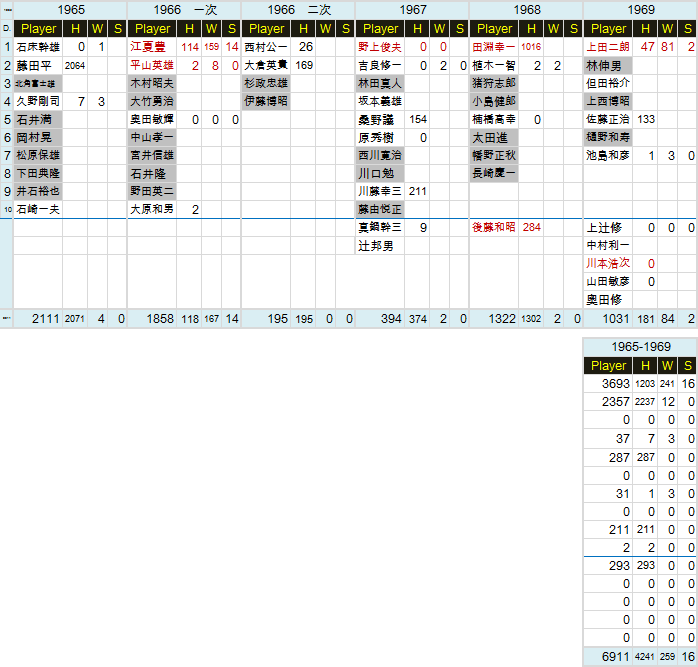Click player 植木一智 in the 1968 column
Image resolution: width=698 pixels, height=667 pixels.
(494, 65)
